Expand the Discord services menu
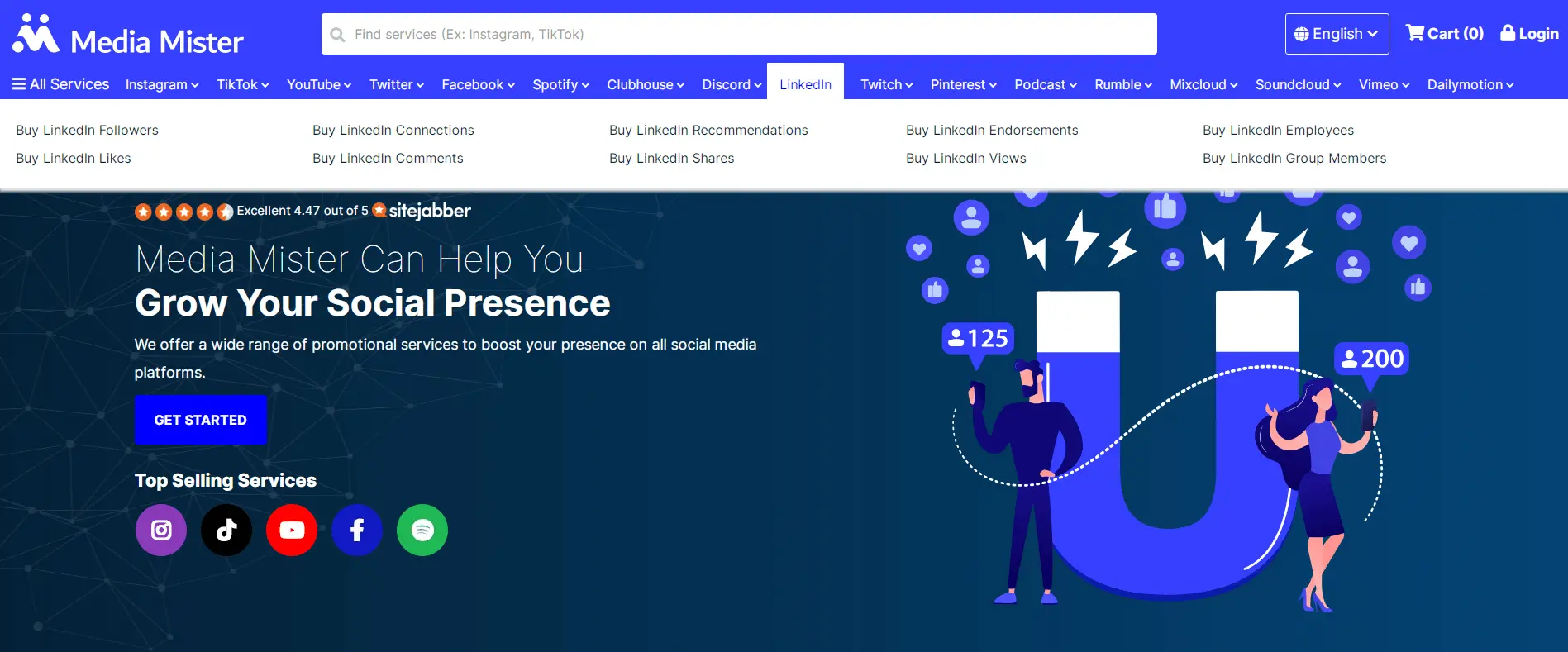This screenshot has width=1568, height=652. click(732, 84)
